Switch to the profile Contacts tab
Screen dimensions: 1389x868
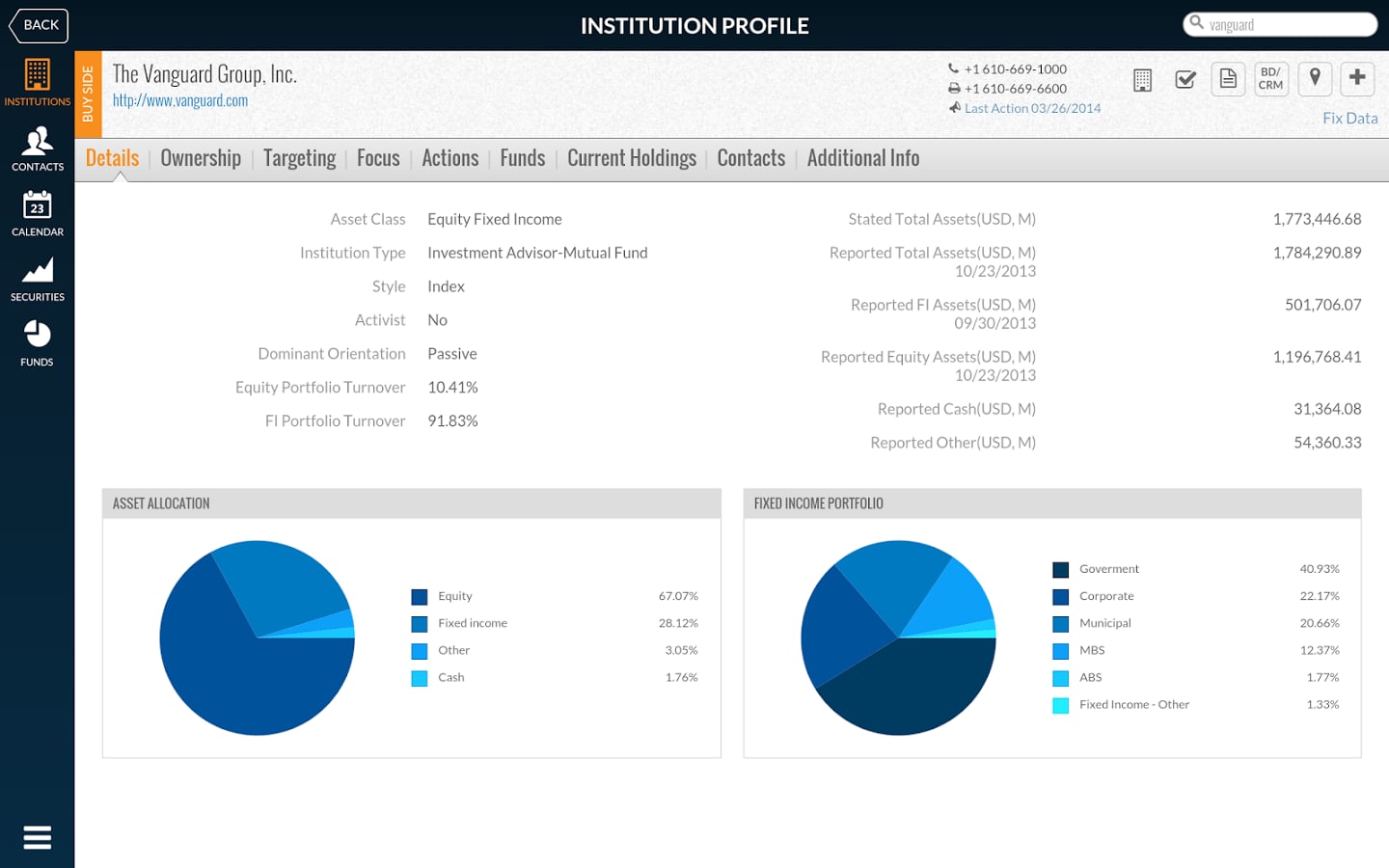click(x=751, y=158)
